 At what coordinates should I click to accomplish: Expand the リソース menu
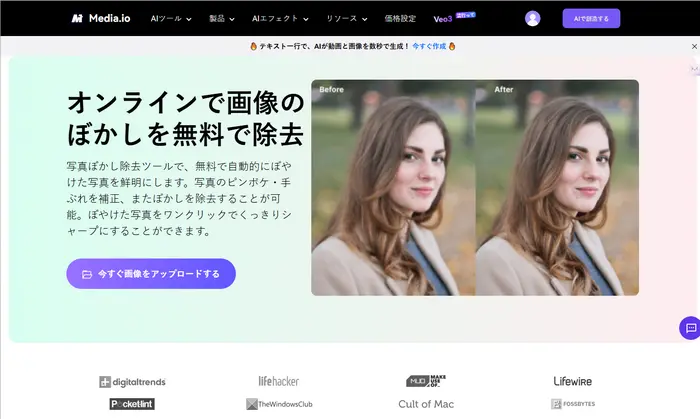tap(346, 19)
